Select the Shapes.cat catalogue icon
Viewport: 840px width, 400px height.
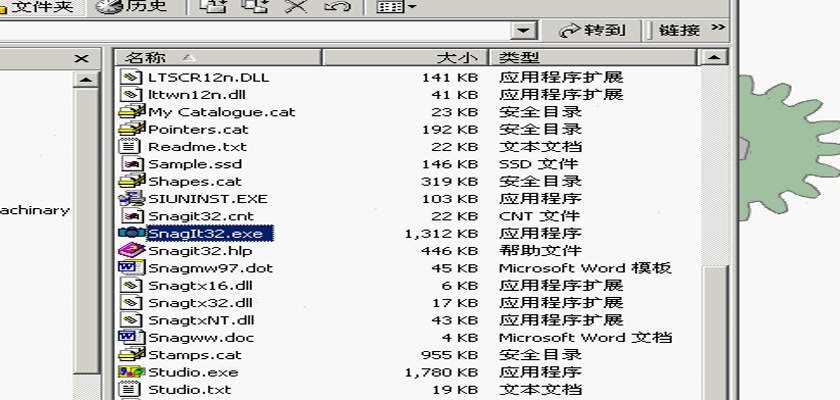pyautogui.click(x=131, y=181)
